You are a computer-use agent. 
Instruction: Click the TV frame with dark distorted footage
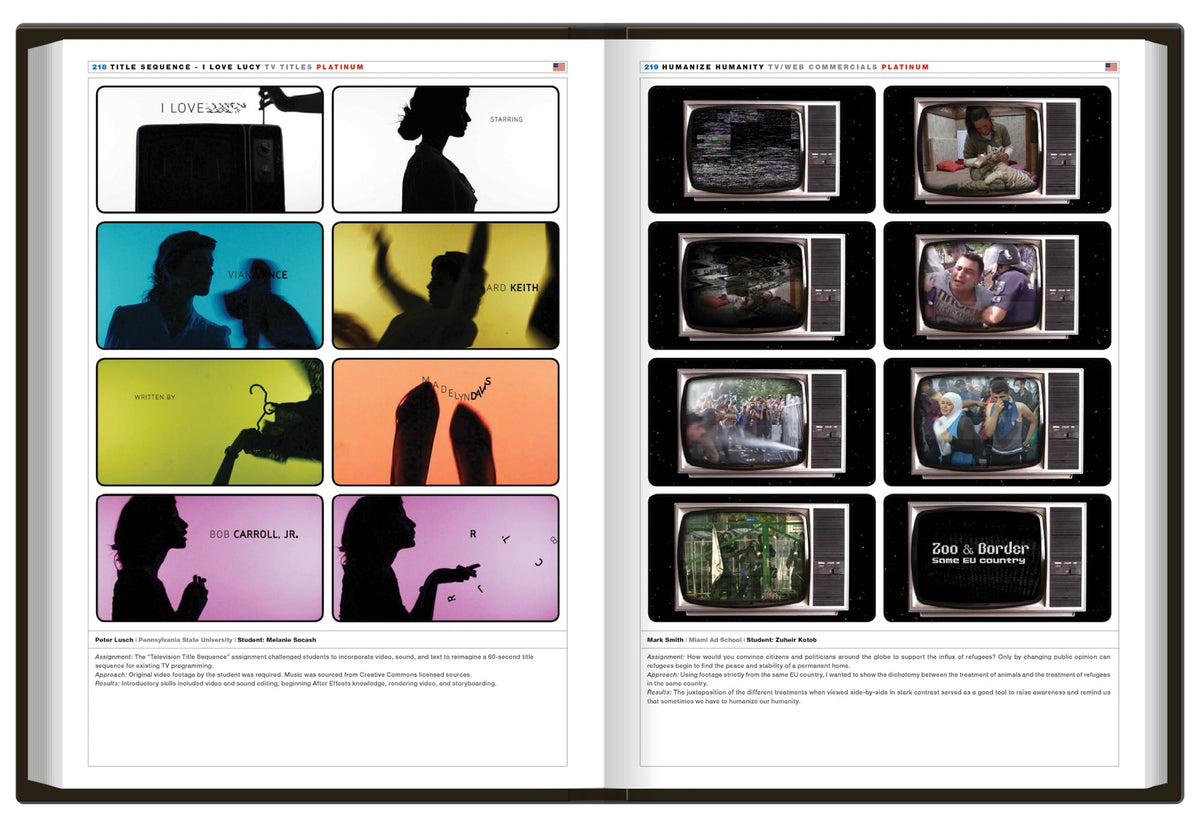pyautogui.click(x=762, y=285)
